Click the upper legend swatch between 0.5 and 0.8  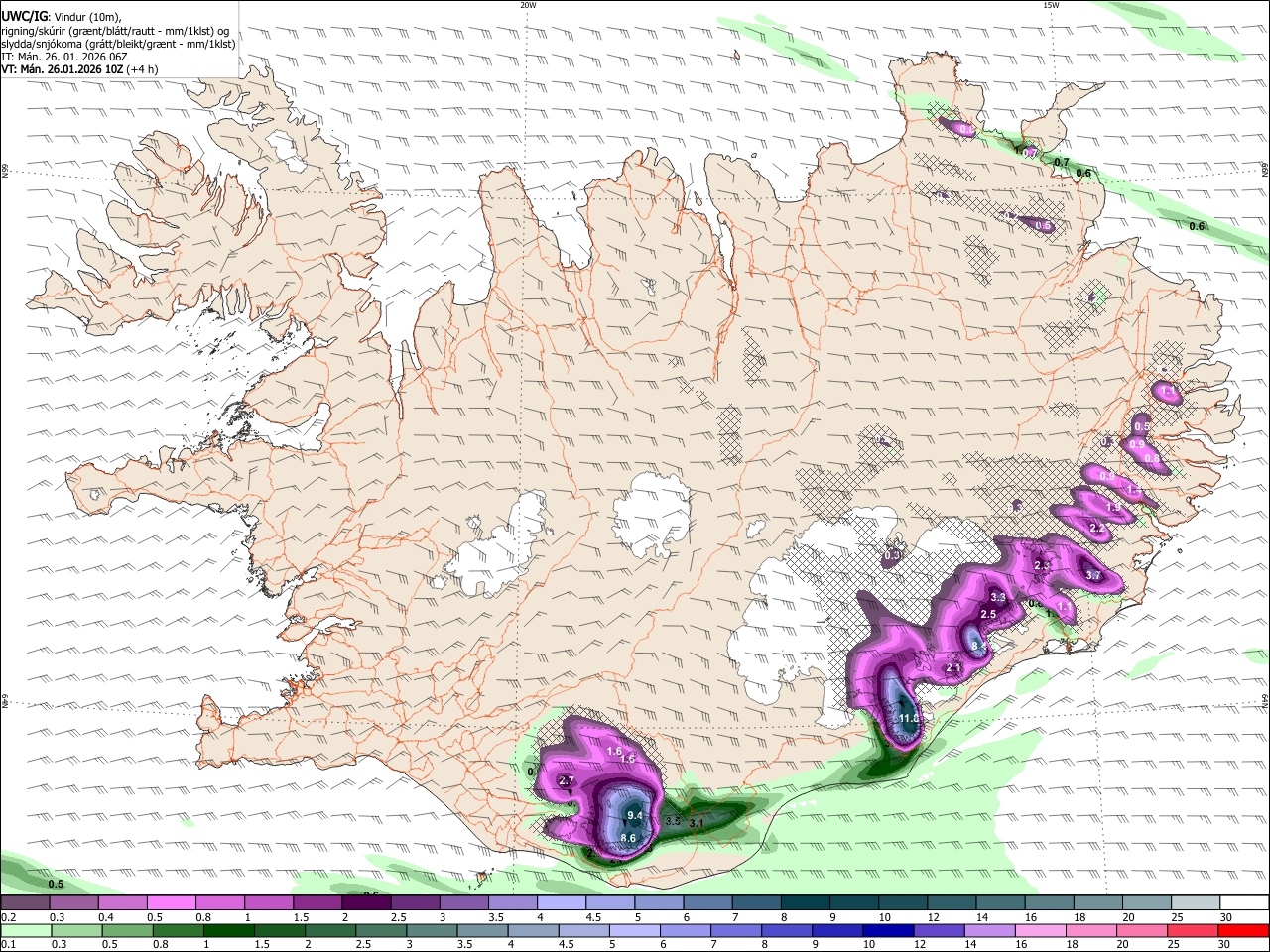tap(171, 903)
